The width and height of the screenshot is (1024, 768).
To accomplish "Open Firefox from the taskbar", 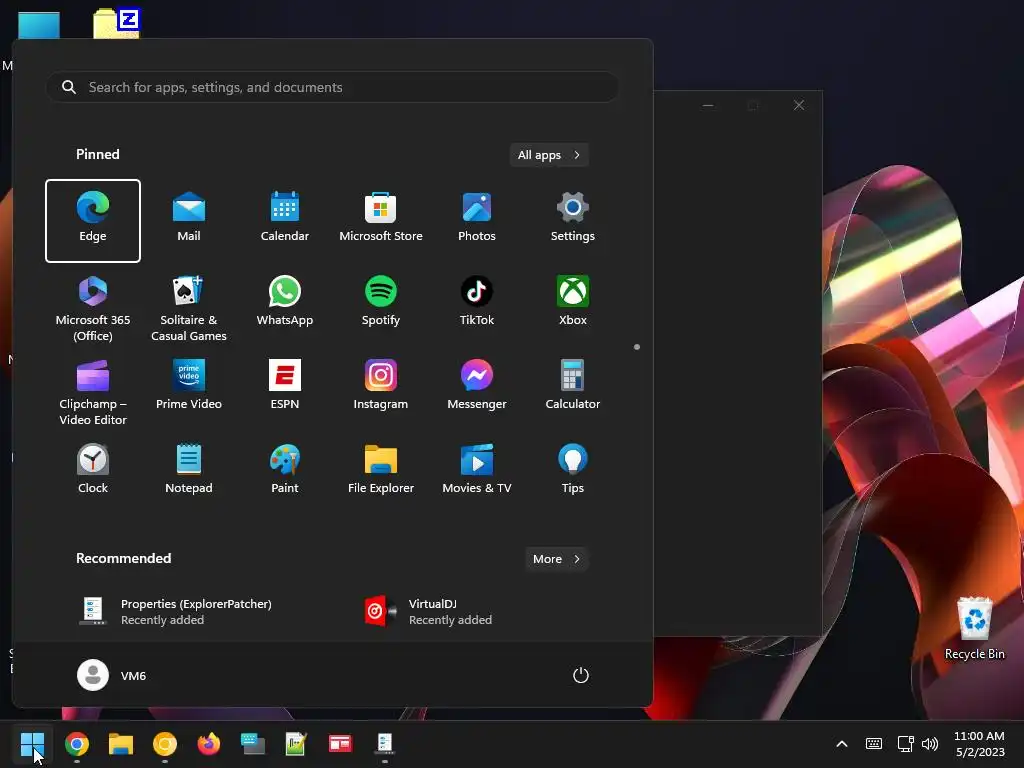I will [209, 744].
